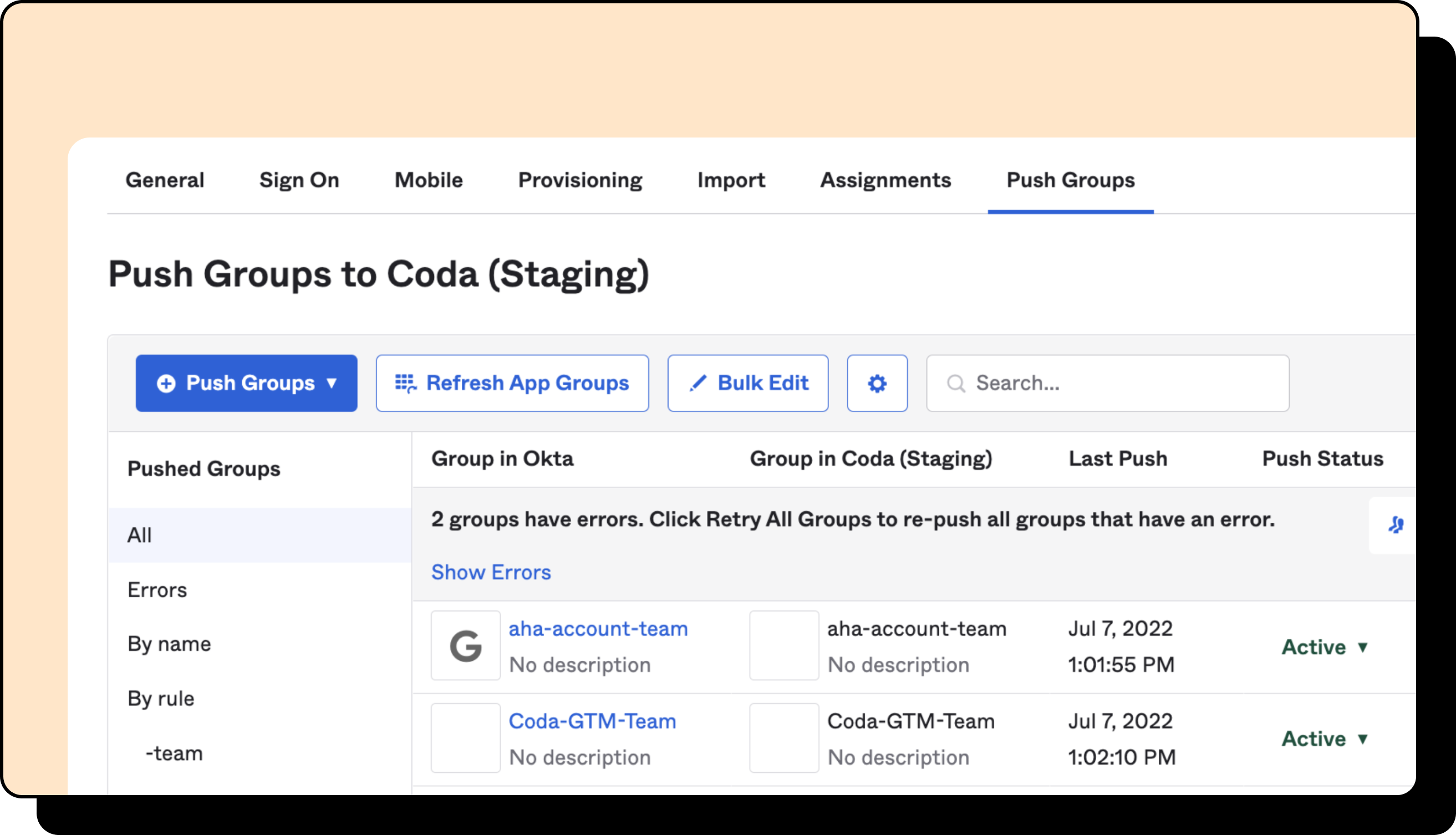Screen dimensions: 1456x835
Task: Focus the Search input field
Action: coord(1107,383)
